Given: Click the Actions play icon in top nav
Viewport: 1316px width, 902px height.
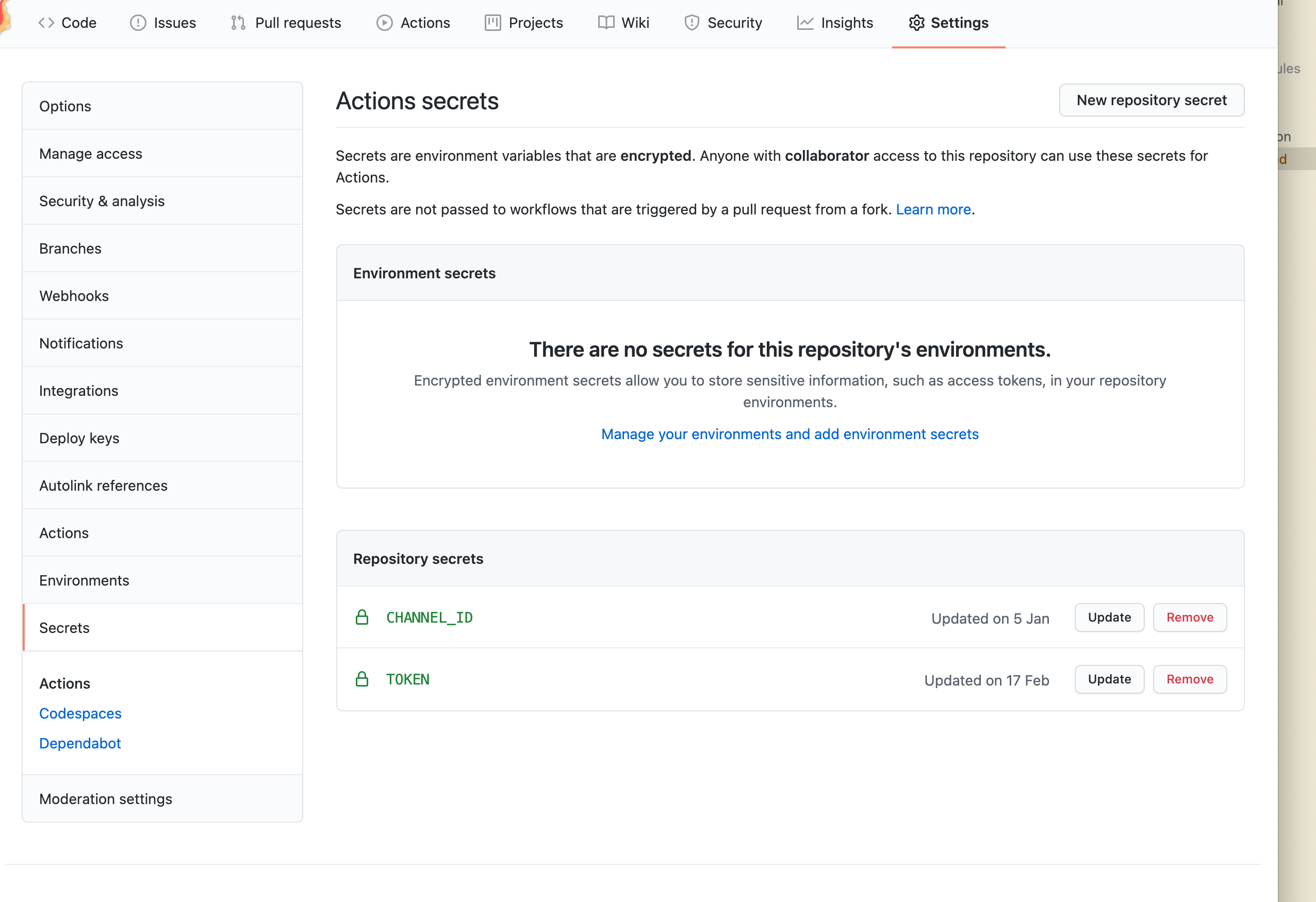Looking at the screenshot, I should click(x=385, y=23).
